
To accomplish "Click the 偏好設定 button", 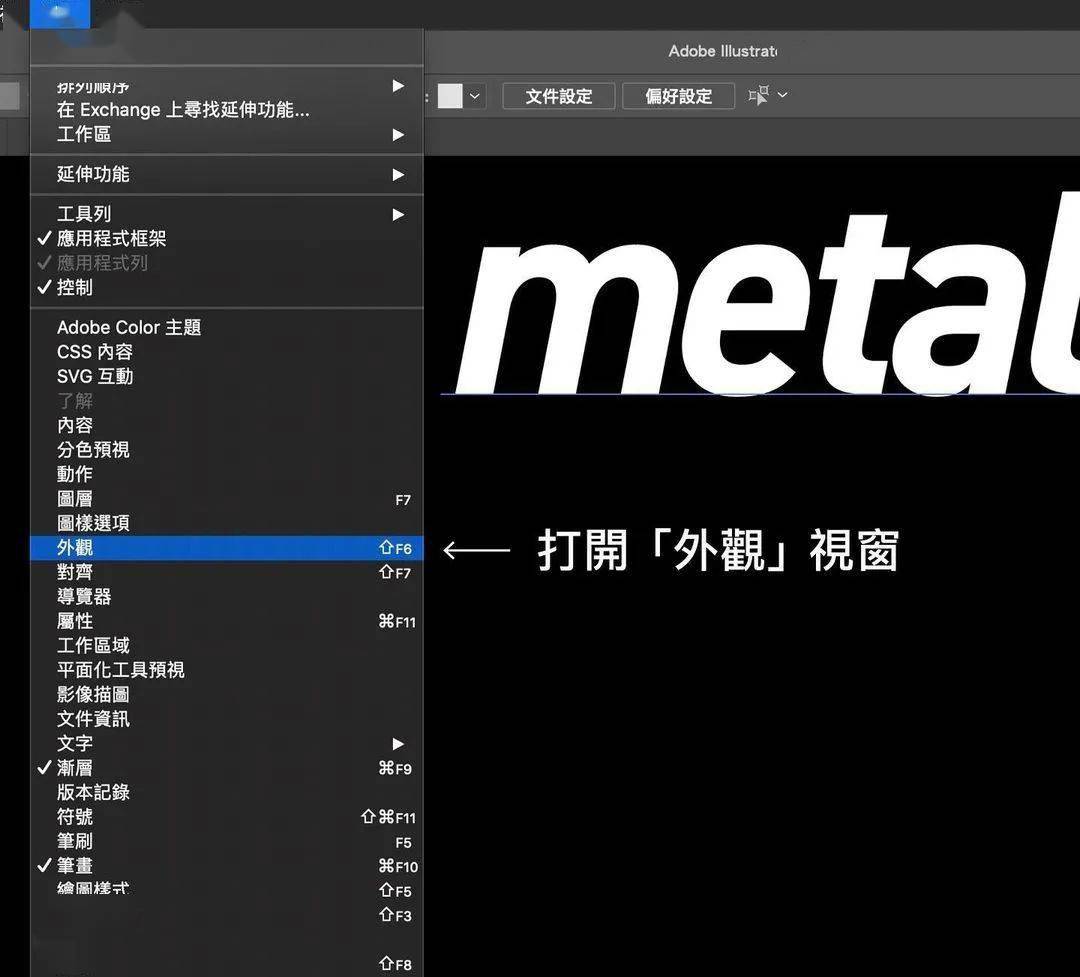I will click(x=678, y=96).
